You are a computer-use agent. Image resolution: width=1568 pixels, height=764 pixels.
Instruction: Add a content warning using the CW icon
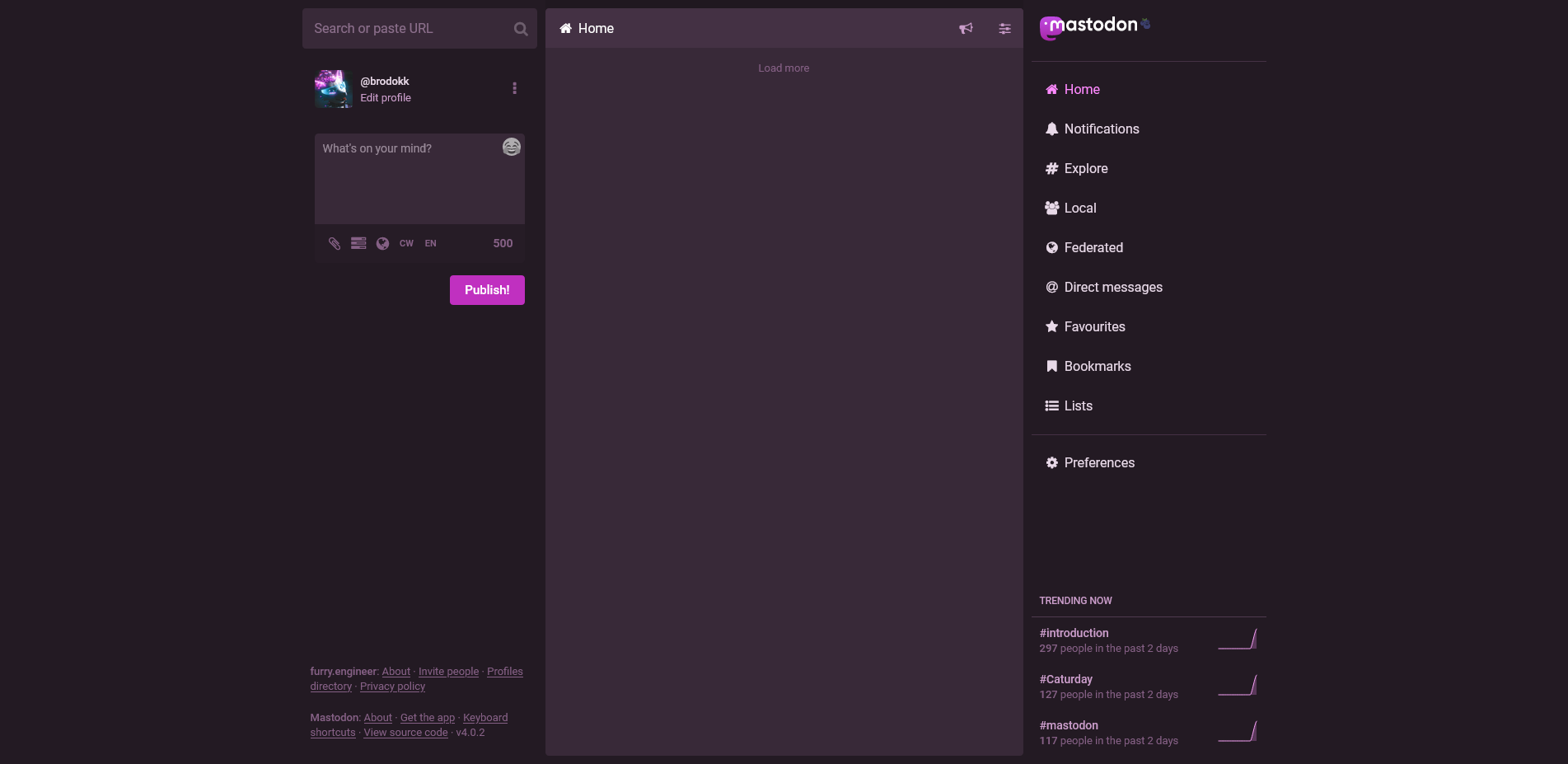click(405, 243)
